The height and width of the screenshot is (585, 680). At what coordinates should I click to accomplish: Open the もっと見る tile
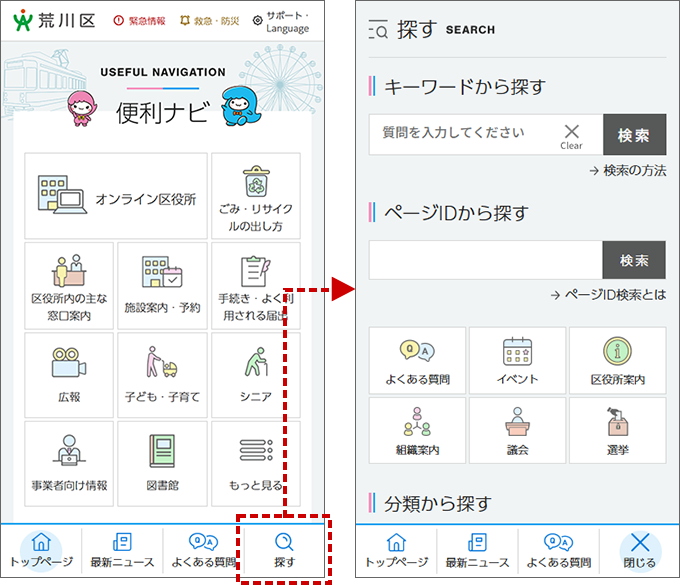[x=256, y=464]
